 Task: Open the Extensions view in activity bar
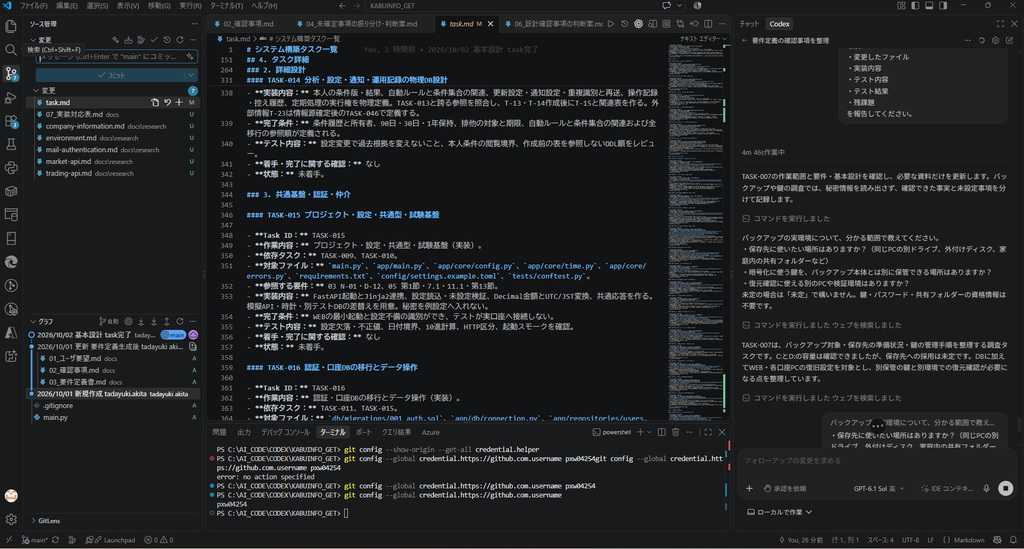[x=11, y=121]
